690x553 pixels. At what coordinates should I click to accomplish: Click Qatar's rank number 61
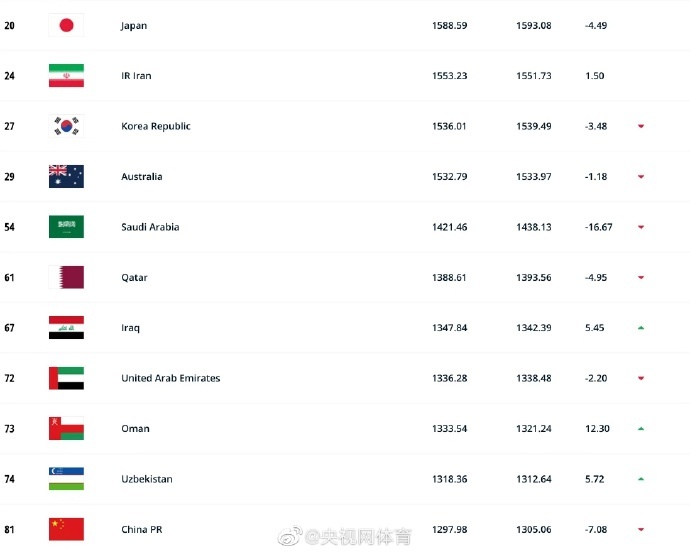tap(9, 277)
